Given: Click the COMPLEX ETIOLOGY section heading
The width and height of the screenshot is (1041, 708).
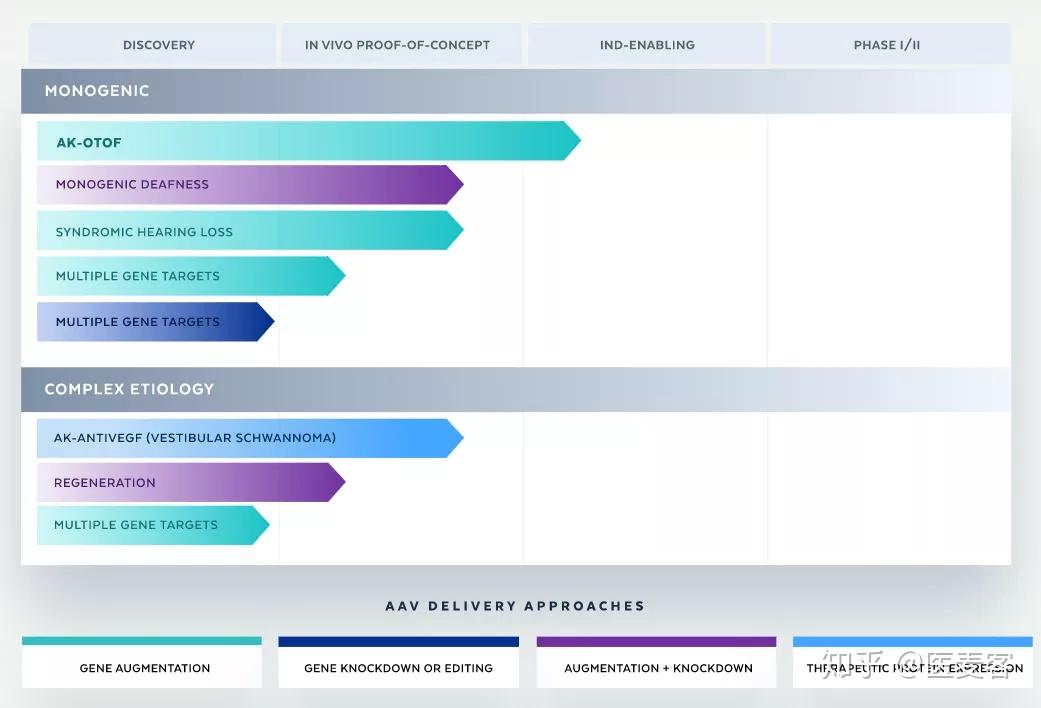Looking at the screenshot, I should click(516, 389).
